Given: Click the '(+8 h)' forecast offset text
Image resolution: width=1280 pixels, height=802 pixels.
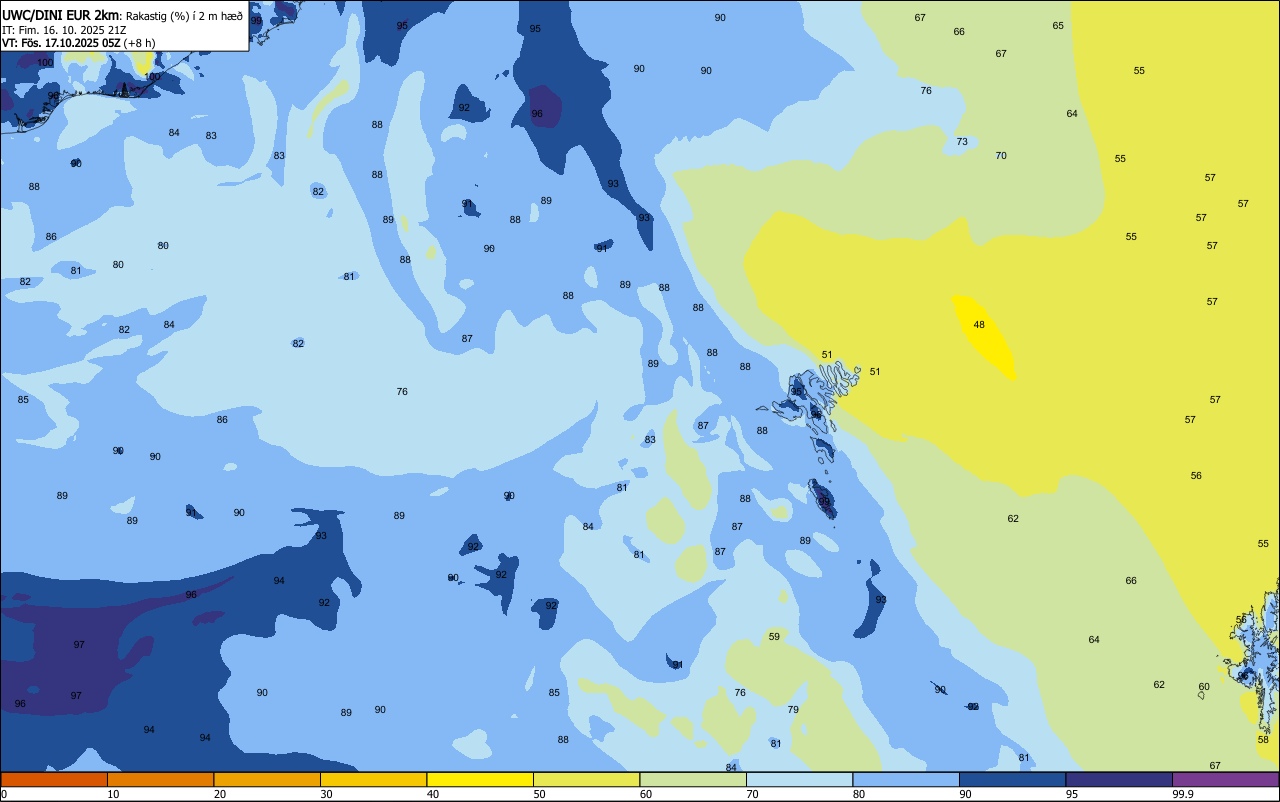Looking at the screenshot, I should [x=139, y=43].
